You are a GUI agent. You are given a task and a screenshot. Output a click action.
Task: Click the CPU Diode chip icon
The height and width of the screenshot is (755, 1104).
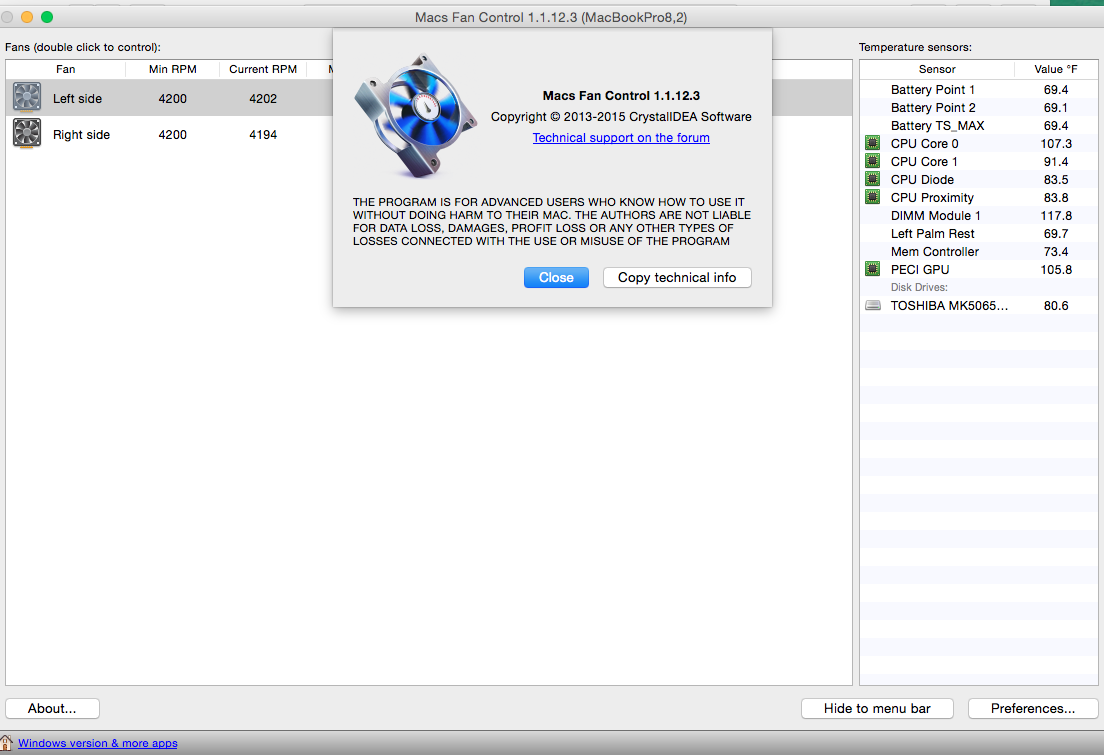coord(872,179)
